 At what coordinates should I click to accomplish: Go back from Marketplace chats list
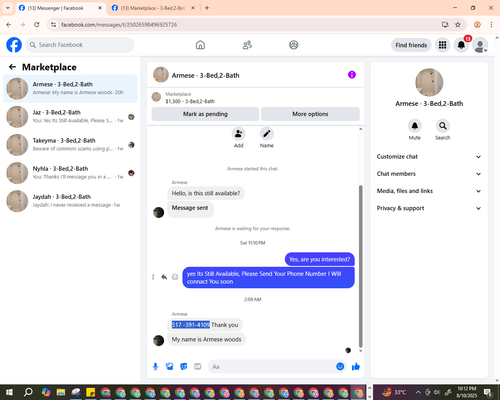12,67
